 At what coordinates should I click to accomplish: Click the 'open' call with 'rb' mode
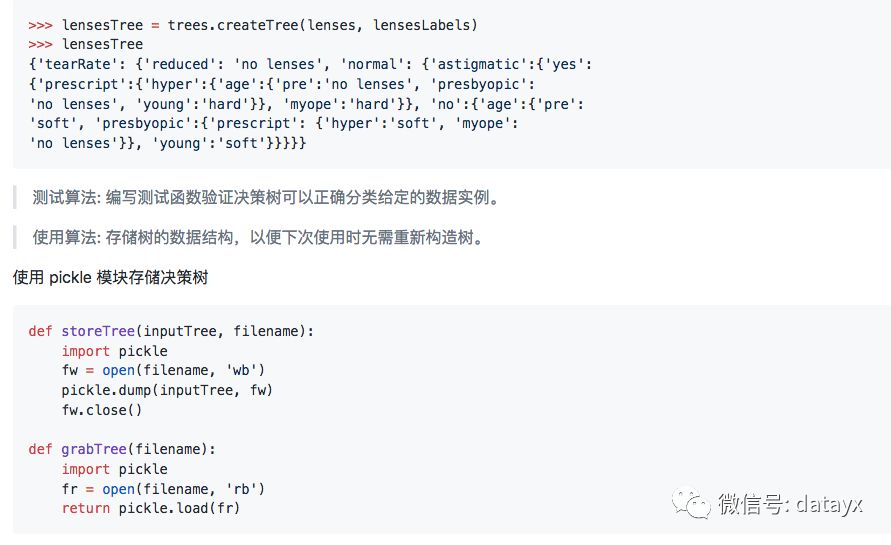(184, 489)
